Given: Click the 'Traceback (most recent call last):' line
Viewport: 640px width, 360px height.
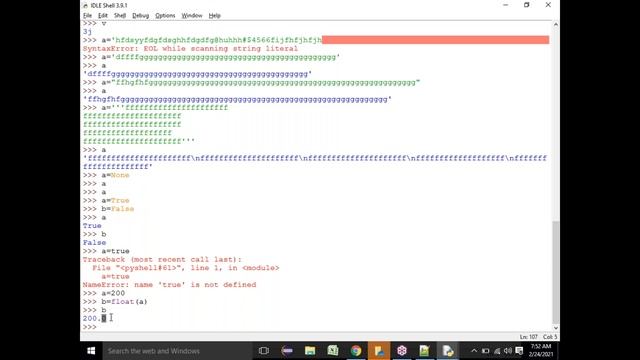Looking at the screenshot, I should coord(162,260).
